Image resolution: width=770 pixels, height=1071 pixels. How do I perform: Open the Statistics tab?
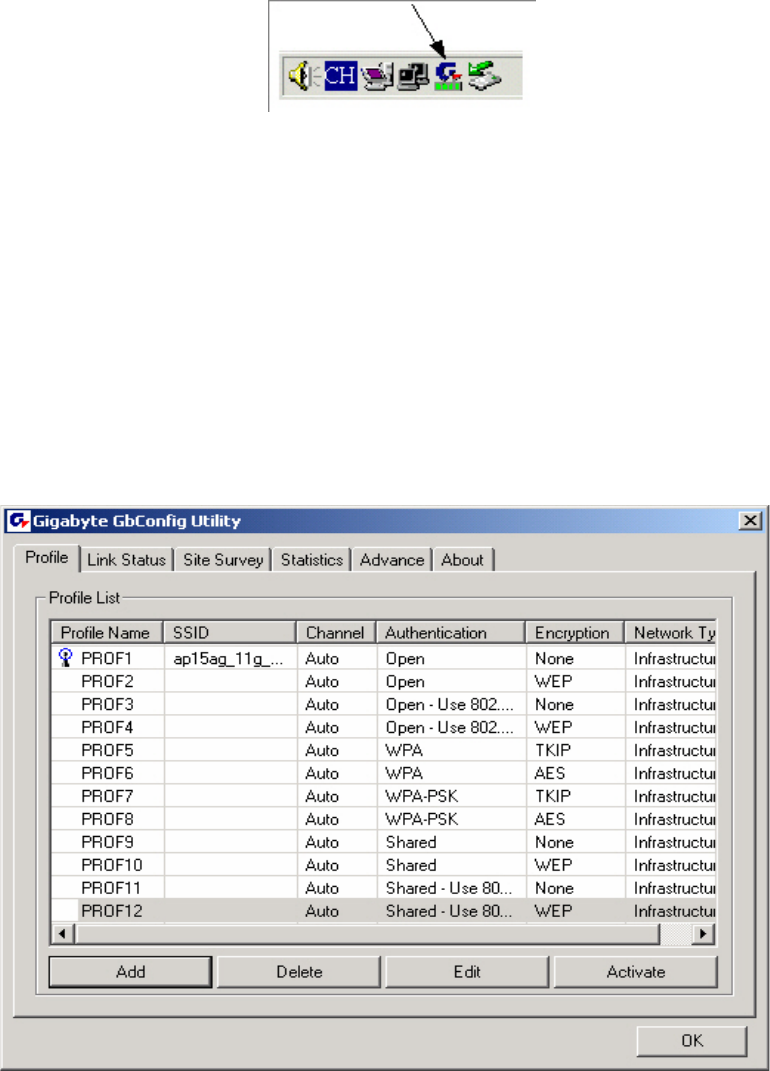312,559
